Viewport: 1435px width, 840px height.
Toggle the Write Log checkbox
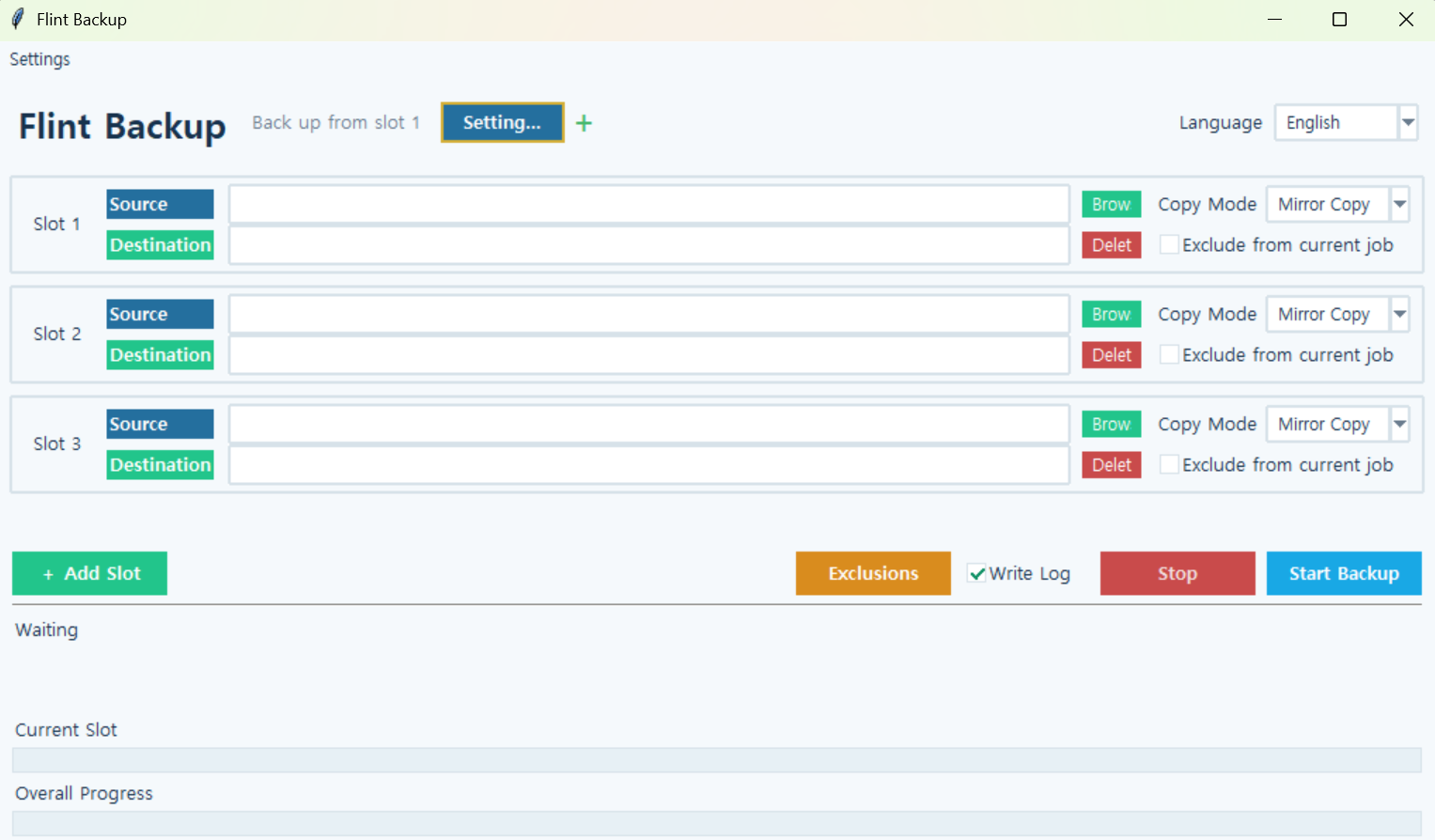click(977, 573)
